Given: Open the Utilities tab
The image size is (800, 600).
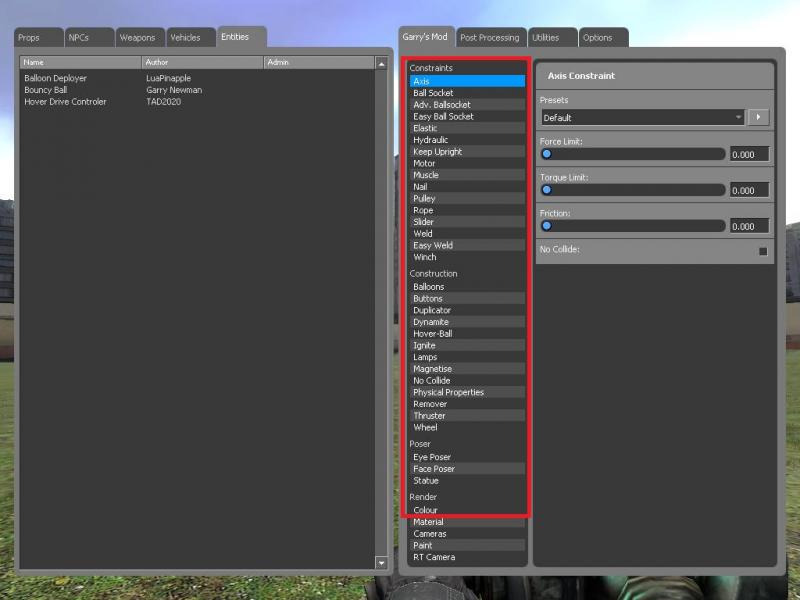Looking at the screenshot, I should (552, 38).
